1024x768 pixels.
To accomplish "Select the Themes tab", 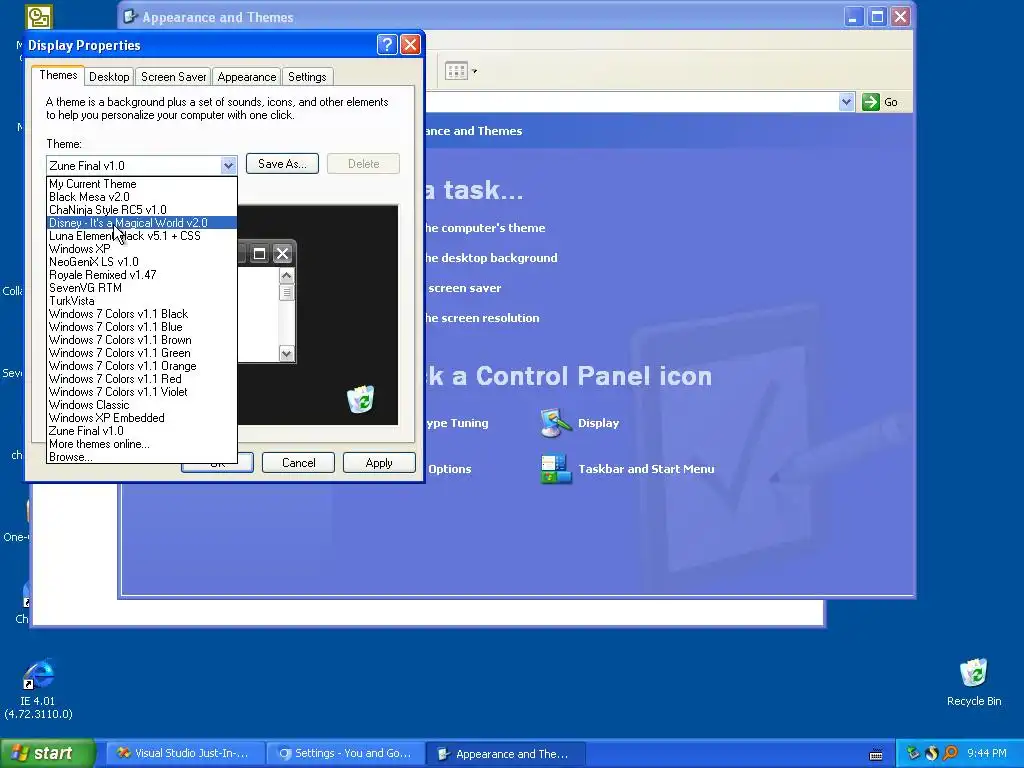I will [x=58, y=75].
